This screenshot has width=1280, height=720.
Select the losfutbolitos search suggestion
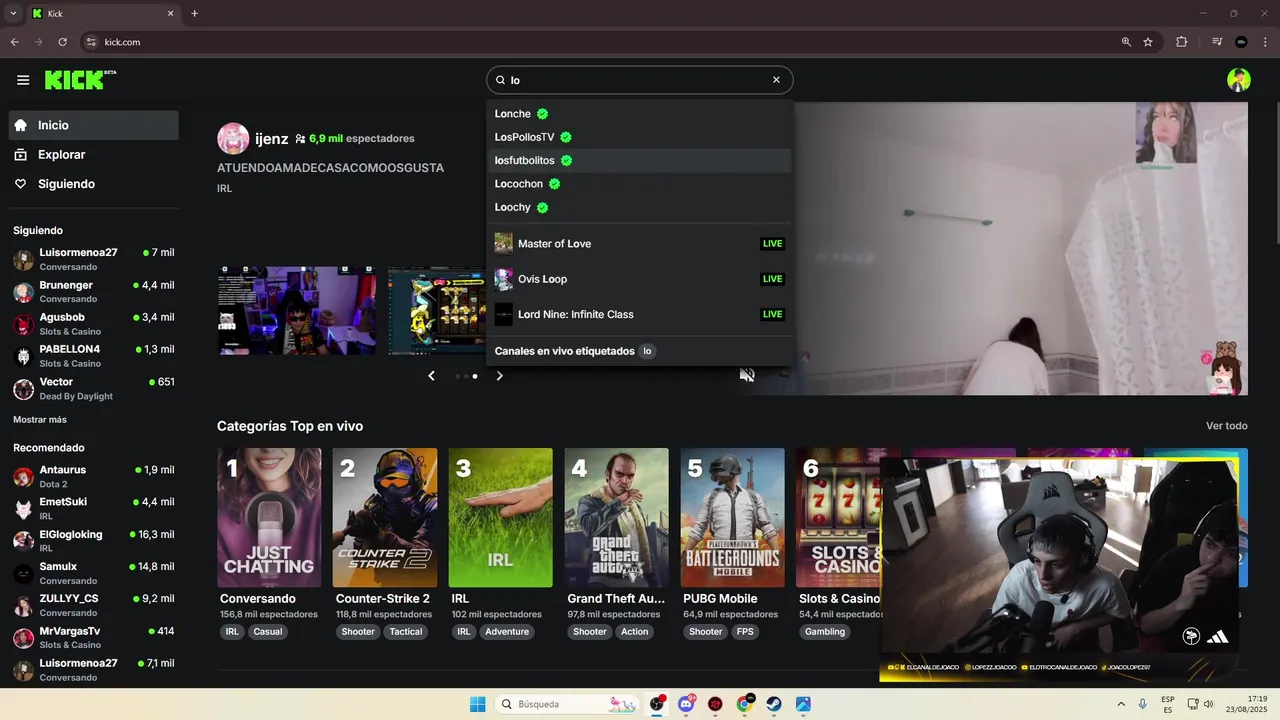[x=640, y=160]
